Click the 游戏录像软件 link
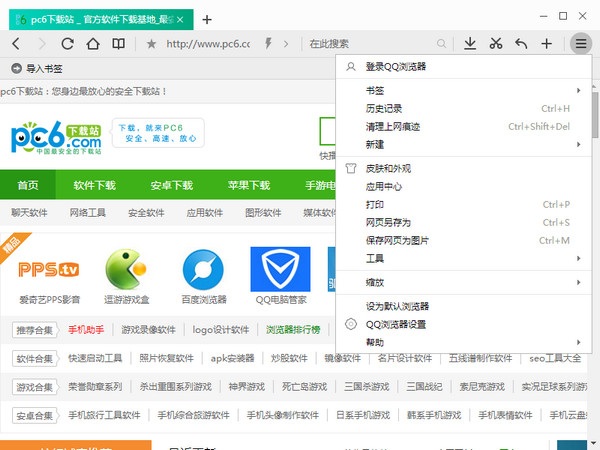 coord(148,329)
